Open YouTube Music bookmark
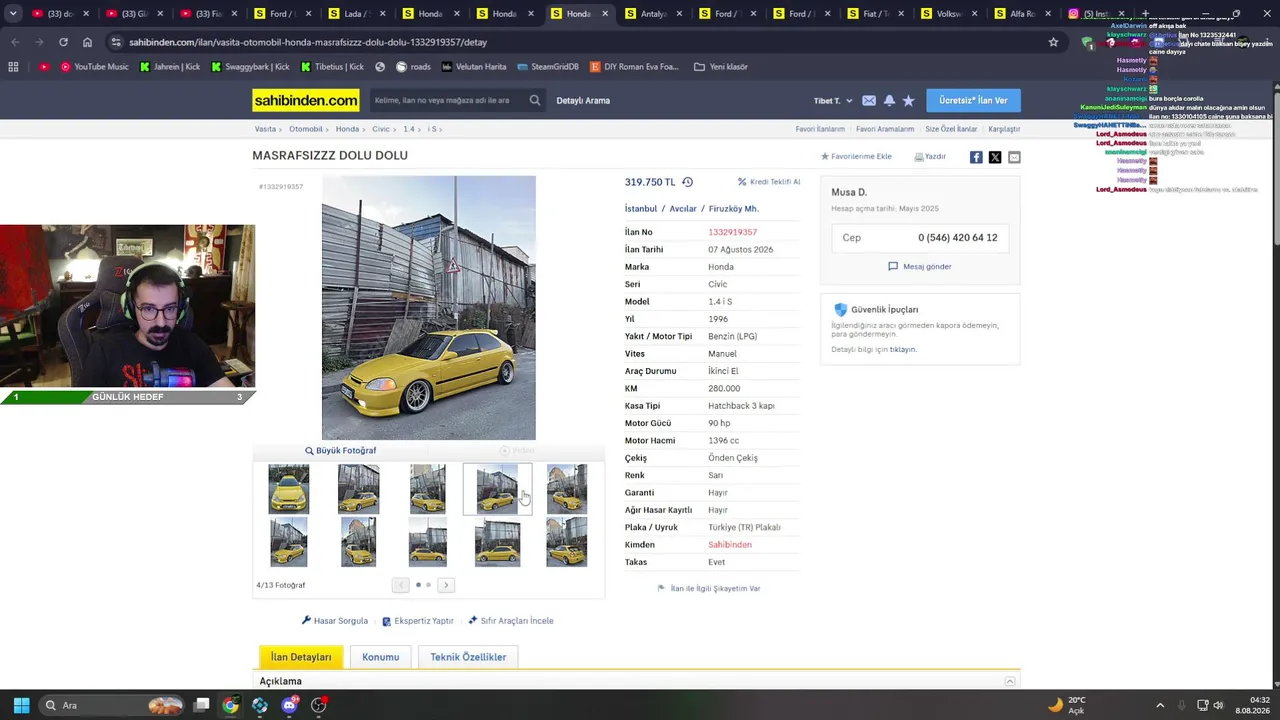The width and height of the screenshot is (1280, 720). pyautogui.click(x=95, y=67)
